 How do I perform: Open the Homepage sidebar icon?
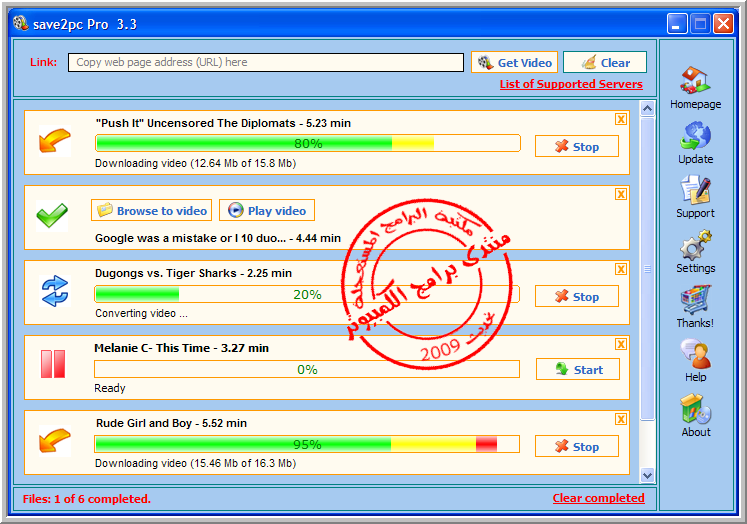(695, 80)
